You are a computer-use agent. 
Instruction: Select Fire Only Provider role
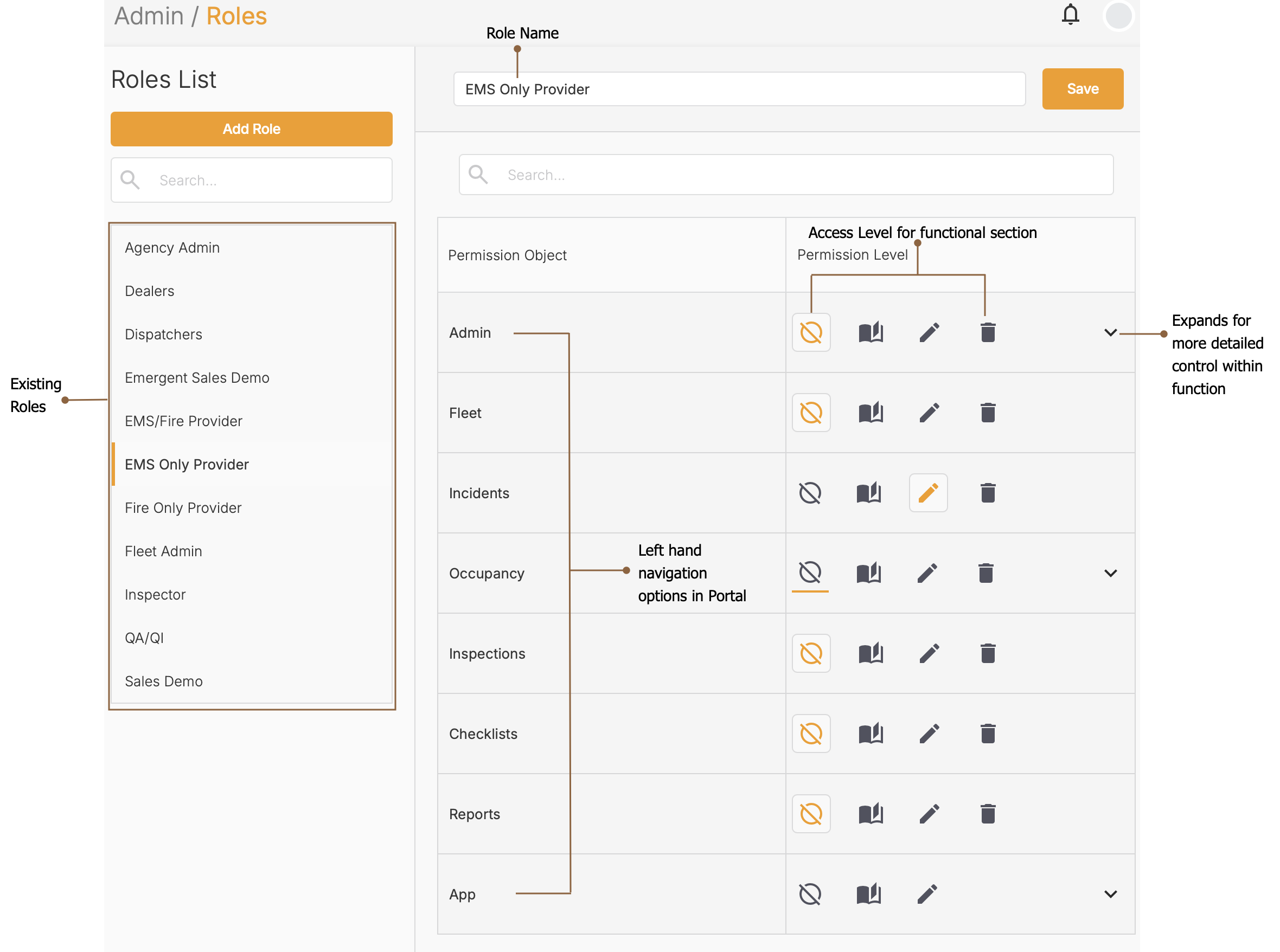pyautogui.click(x=183, y=507)
